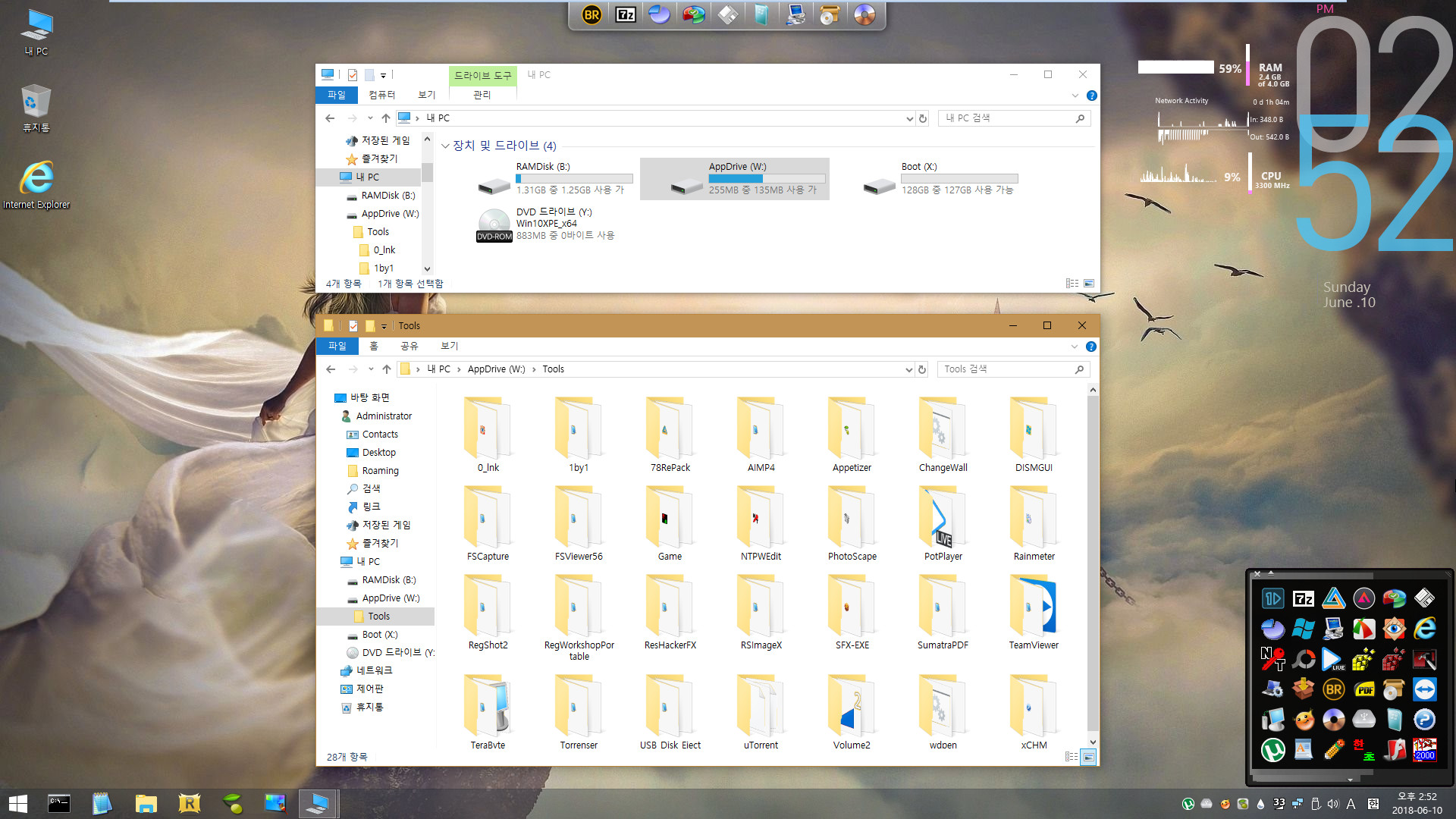Viewport: 1456px width, 819px height.
Task: Open the yellow registry cubes icon in launcher
Action: pyautogui.click(x=1363, y=659)
